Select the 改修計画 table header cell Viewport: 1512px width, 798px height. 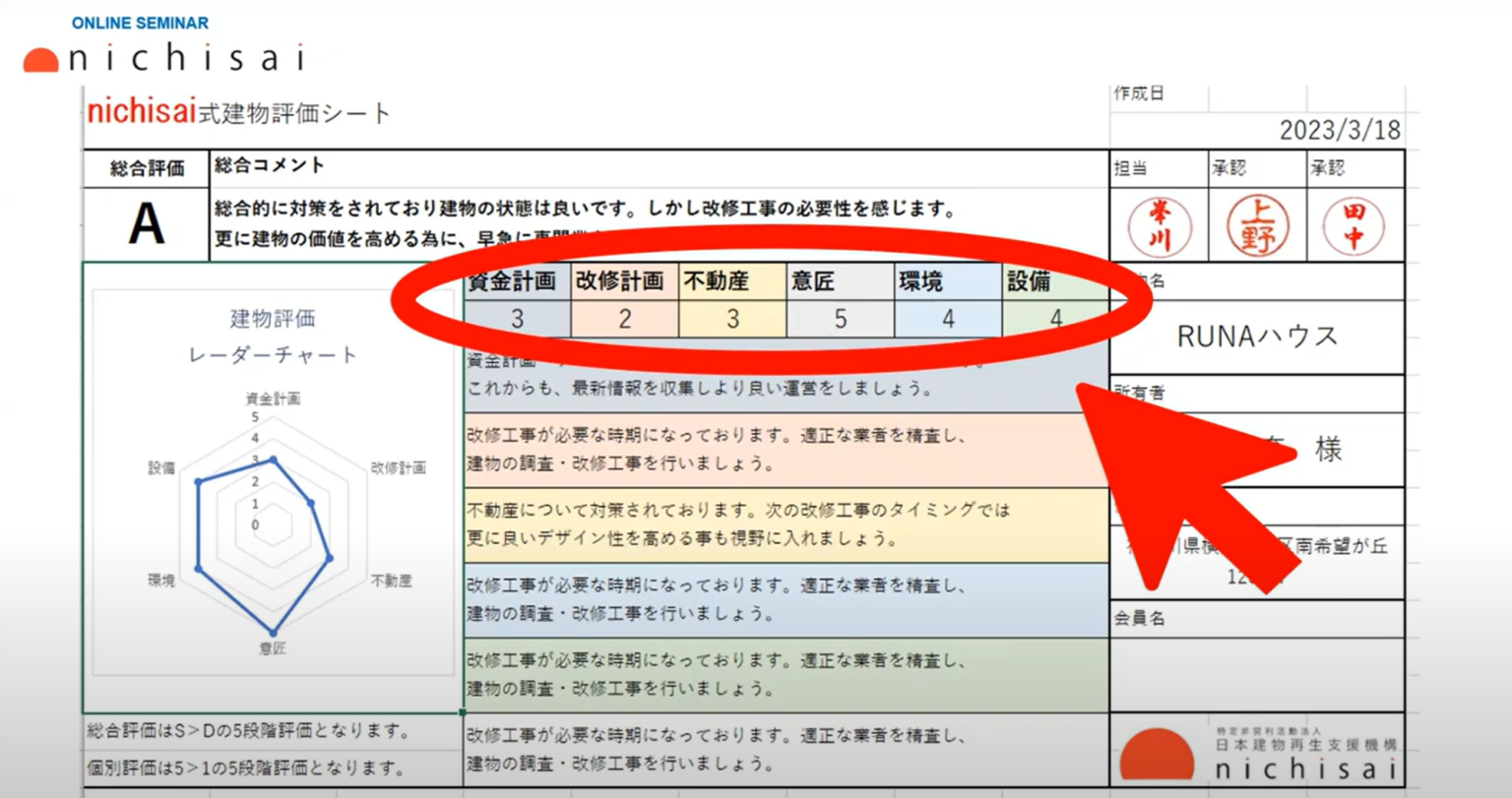(624, 281)
